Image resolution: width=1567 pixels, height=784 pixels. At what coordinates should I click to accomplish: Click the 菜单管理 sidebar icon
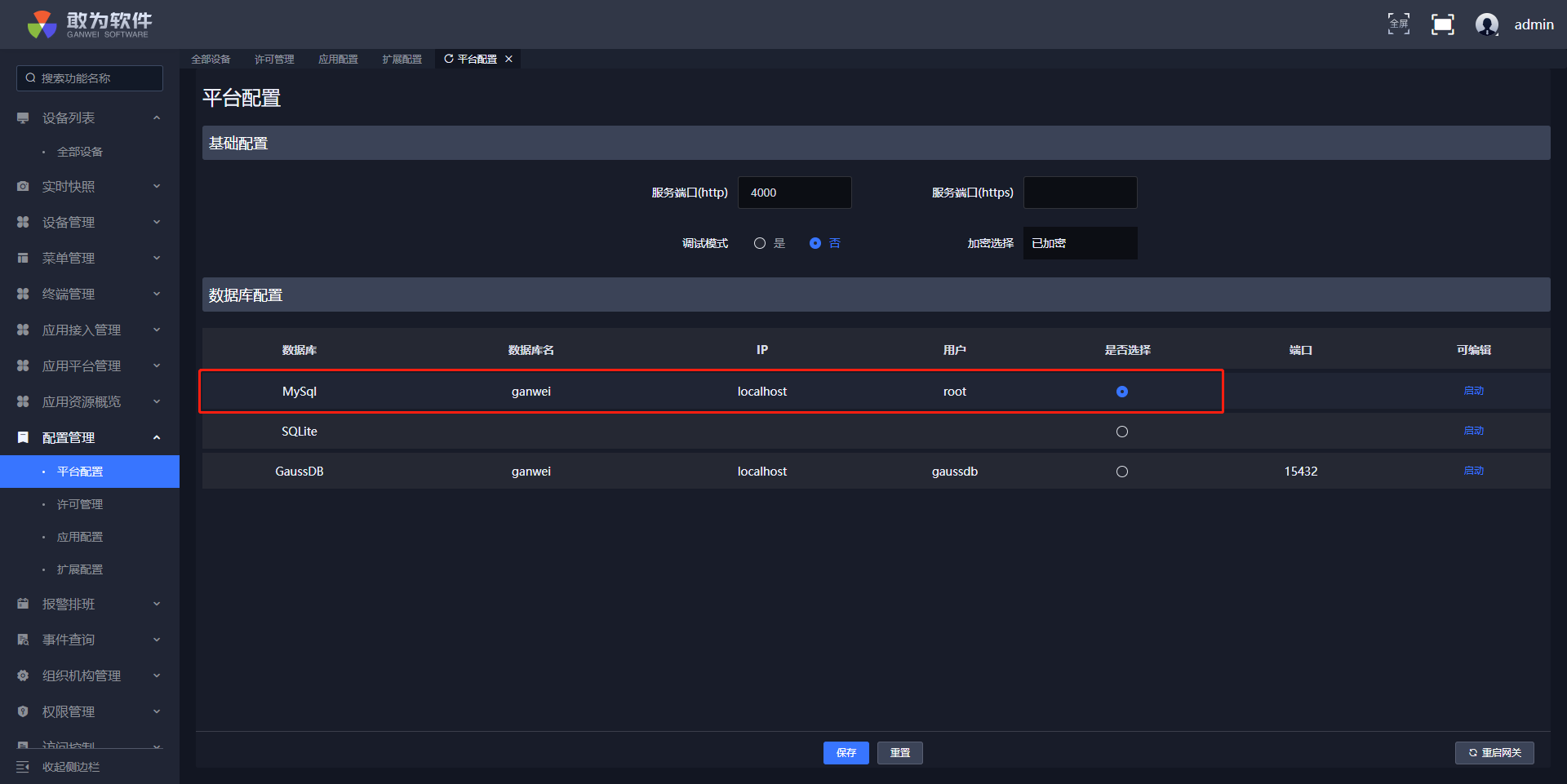[x=23, y=259]
